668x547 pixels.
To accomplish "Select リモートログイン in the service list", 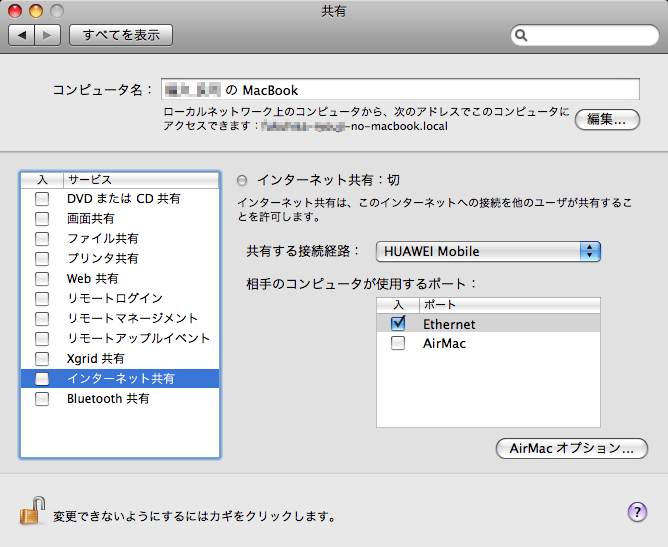I will click(114, 299).
